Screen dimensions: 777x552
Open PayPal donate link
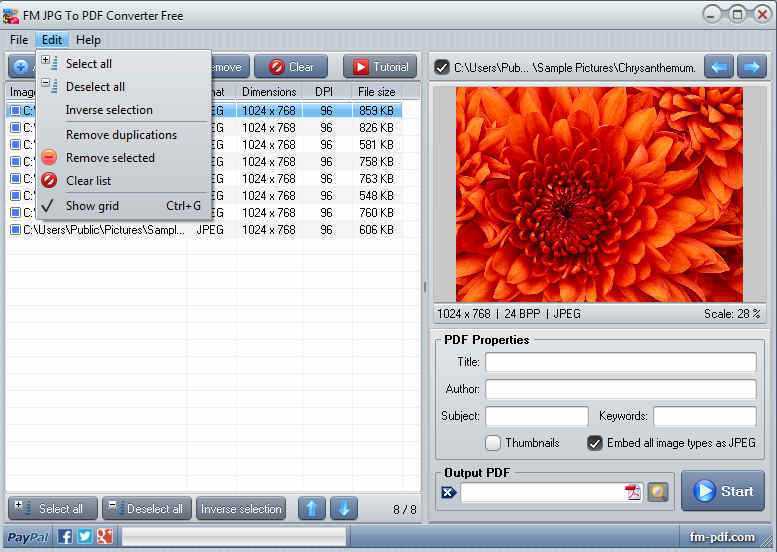point(28,537)
